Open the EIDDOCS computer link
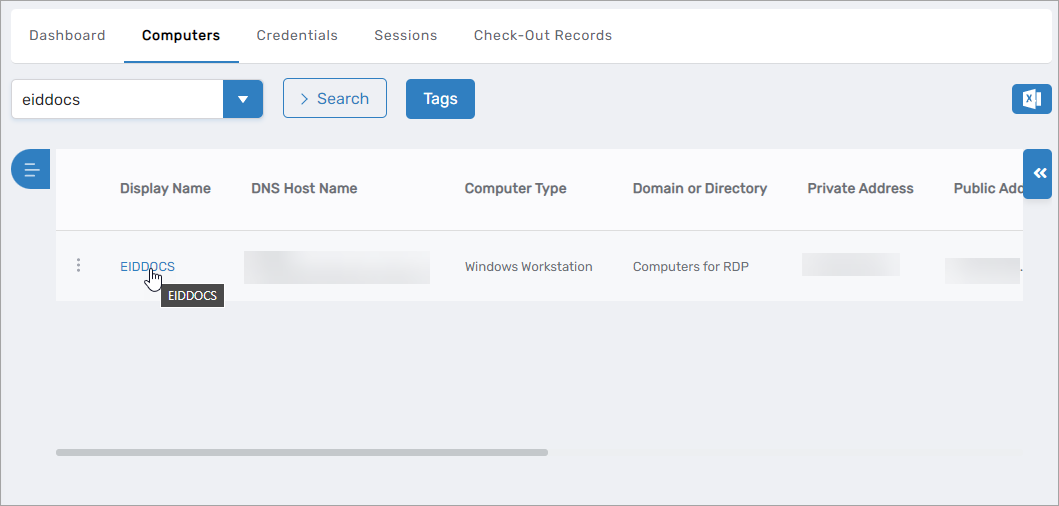The width and height of the screenshot is (1059, 506). click(147, 266)
